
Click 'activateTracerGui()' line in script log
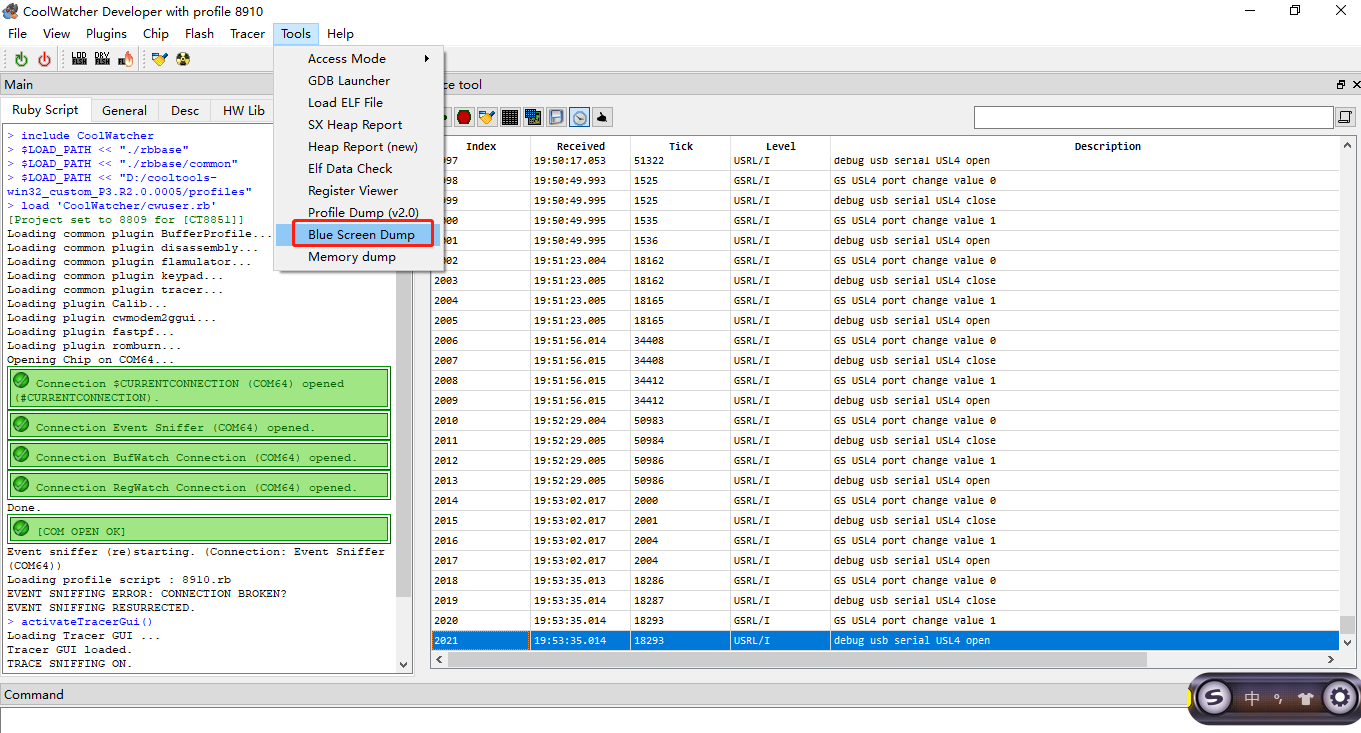(87, 622)
